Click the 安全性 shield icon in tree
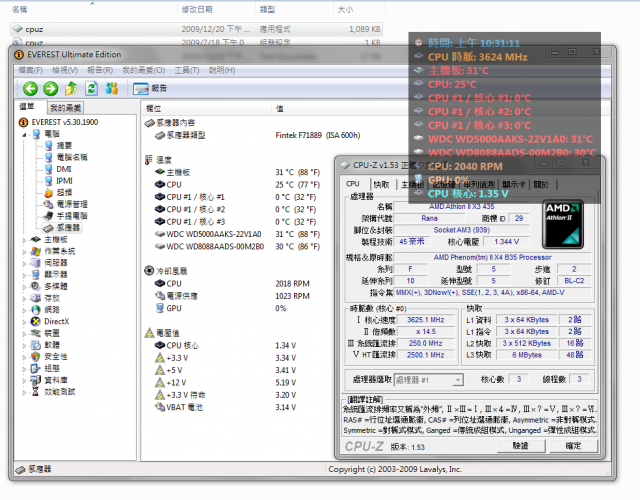 pyautogui.click(x=36, y=357)
